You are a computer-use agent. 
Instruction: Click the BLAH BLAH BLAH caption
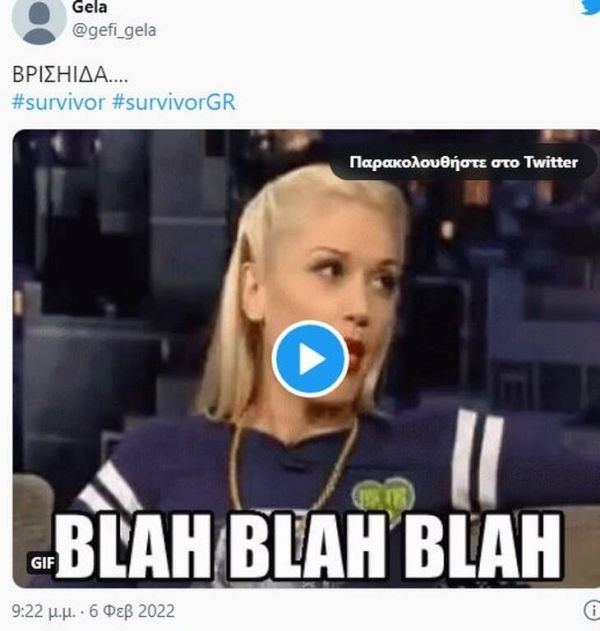pyautogui.click(x=309, y=546)
